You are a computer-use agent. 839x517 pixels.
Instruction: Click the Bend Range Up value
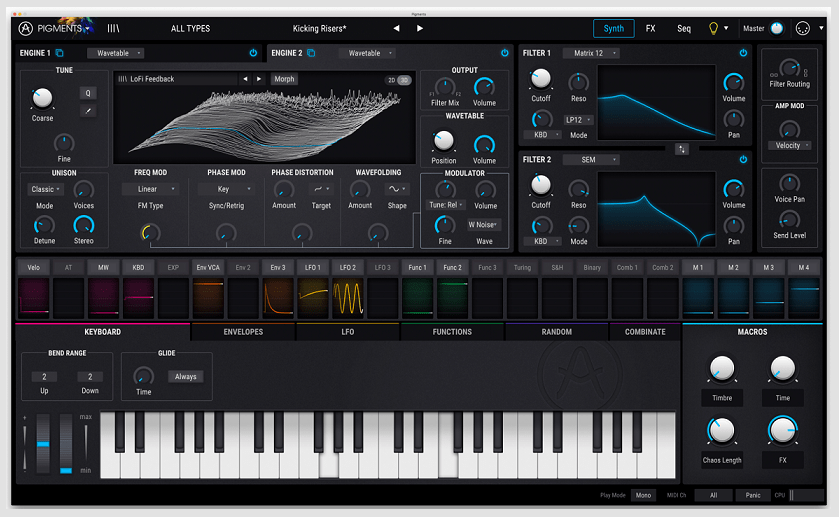44,377
